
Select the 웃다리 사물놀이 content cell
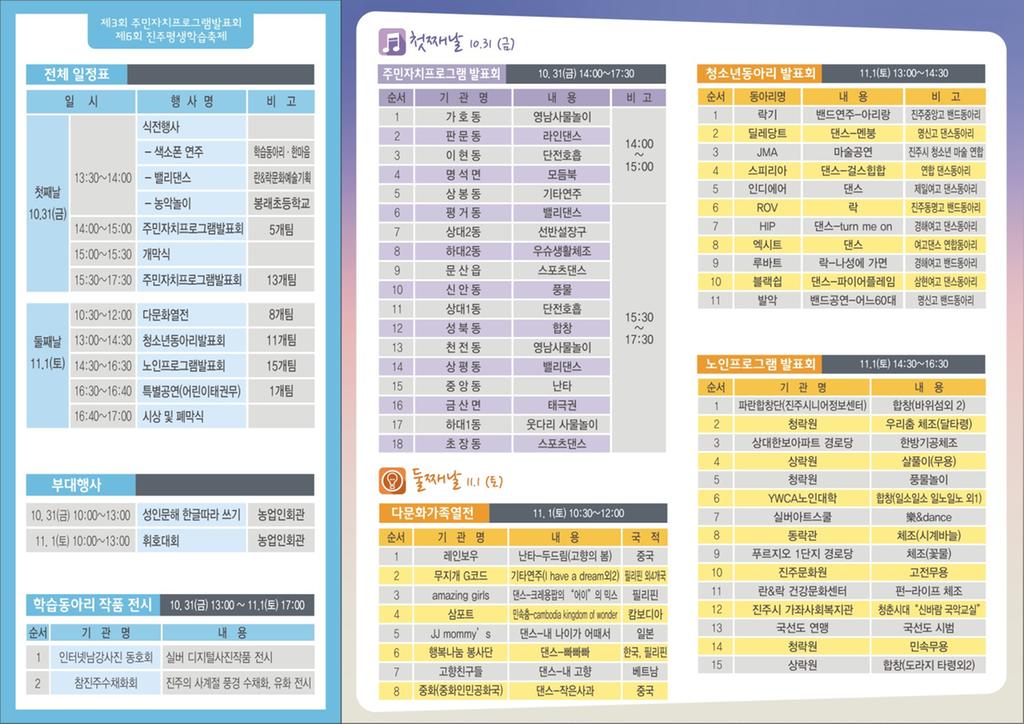click(x=562, y=424)
